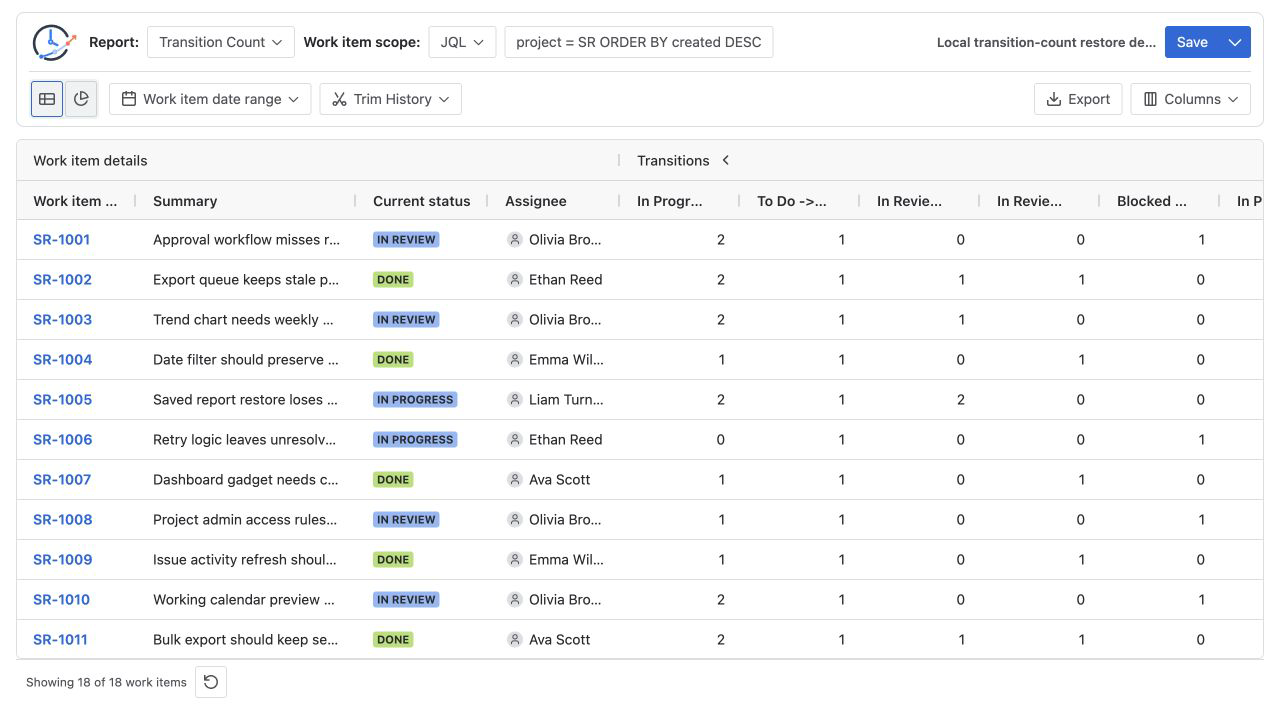
Task: Open the Columns dropdown
Action: [x=1191, y=99]
